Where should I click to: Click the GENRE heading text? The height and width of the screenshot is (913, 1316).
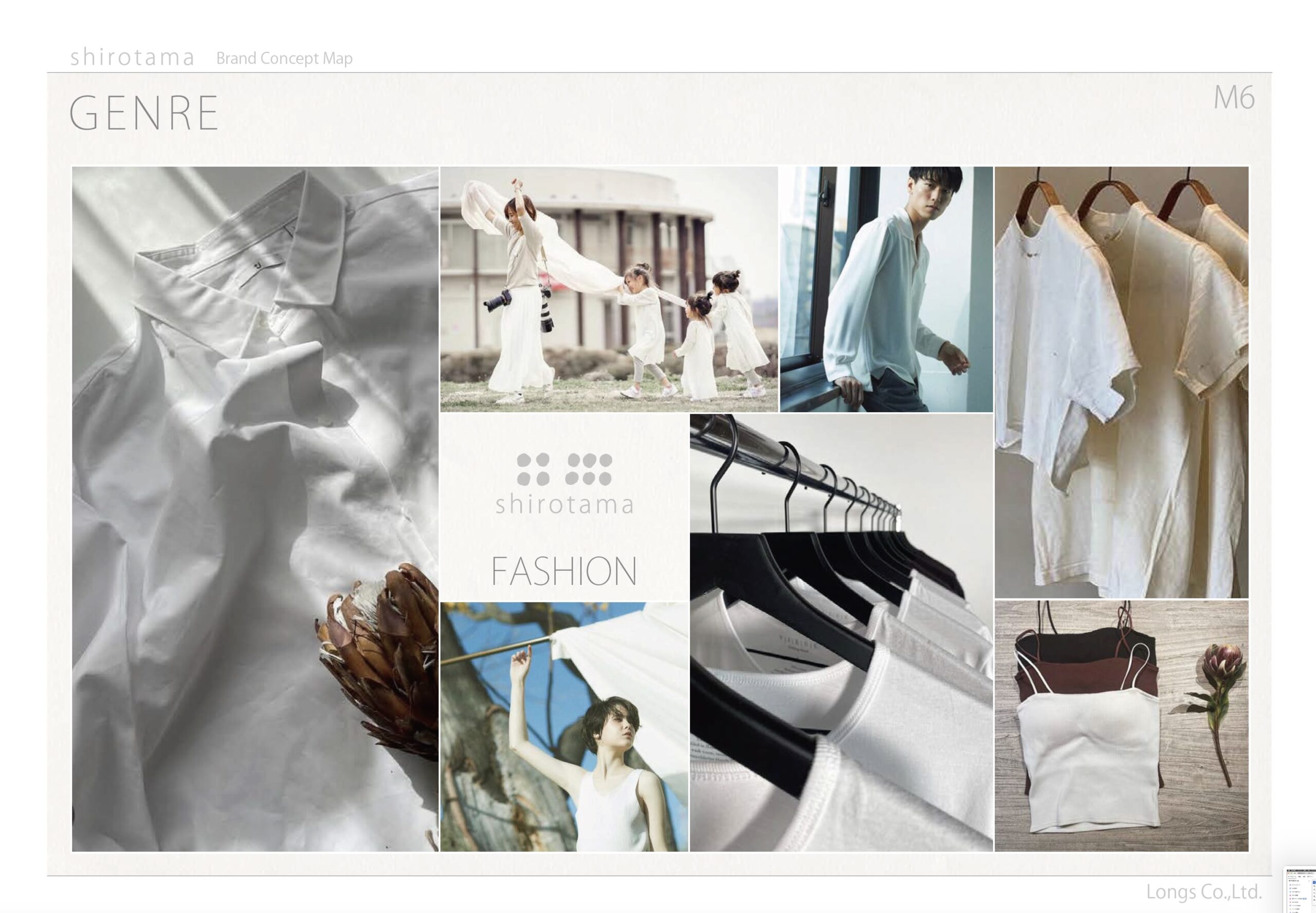(143, 113)
